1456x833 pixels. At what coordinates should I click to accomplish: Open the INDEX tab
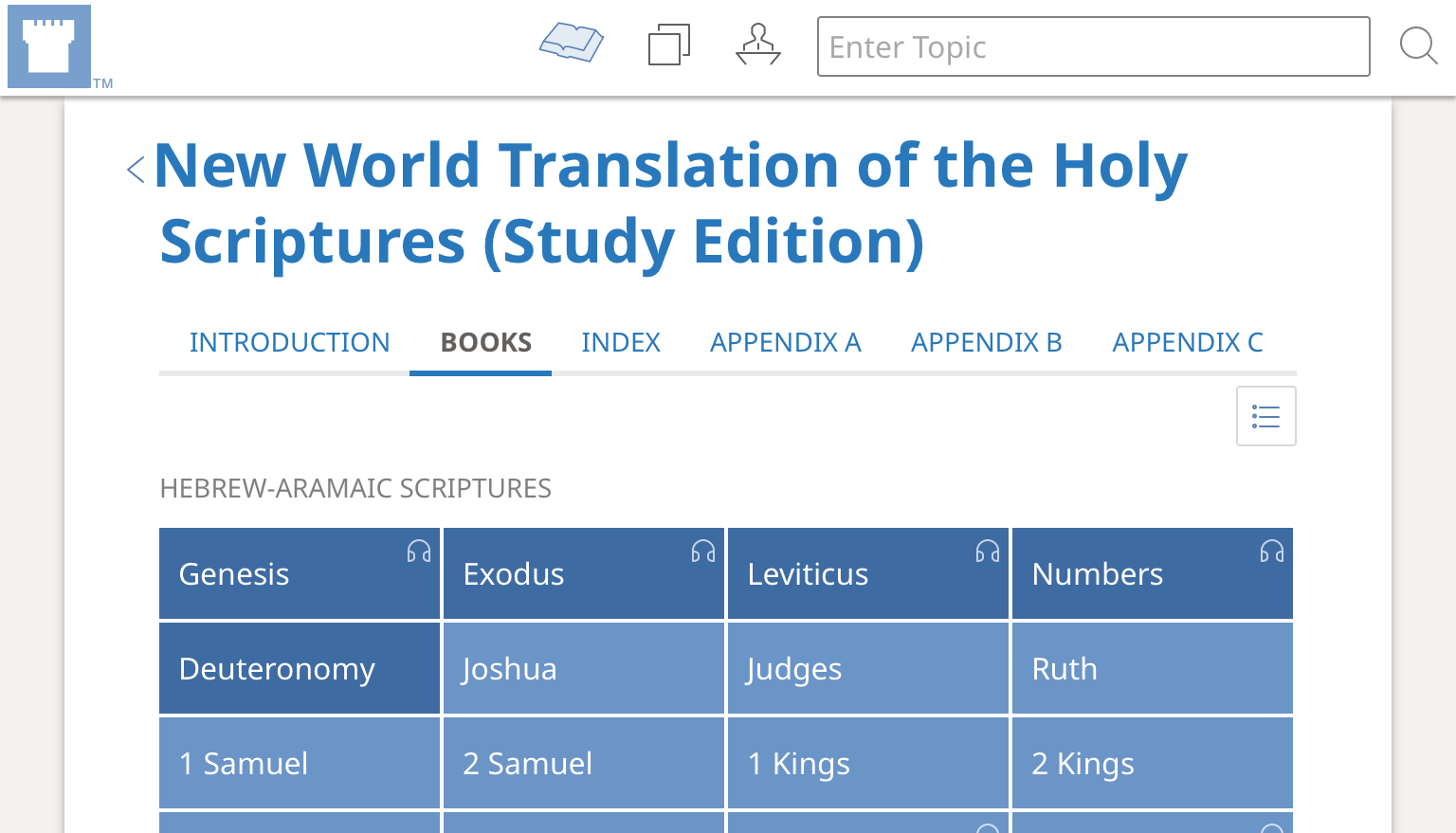point(621,342)
